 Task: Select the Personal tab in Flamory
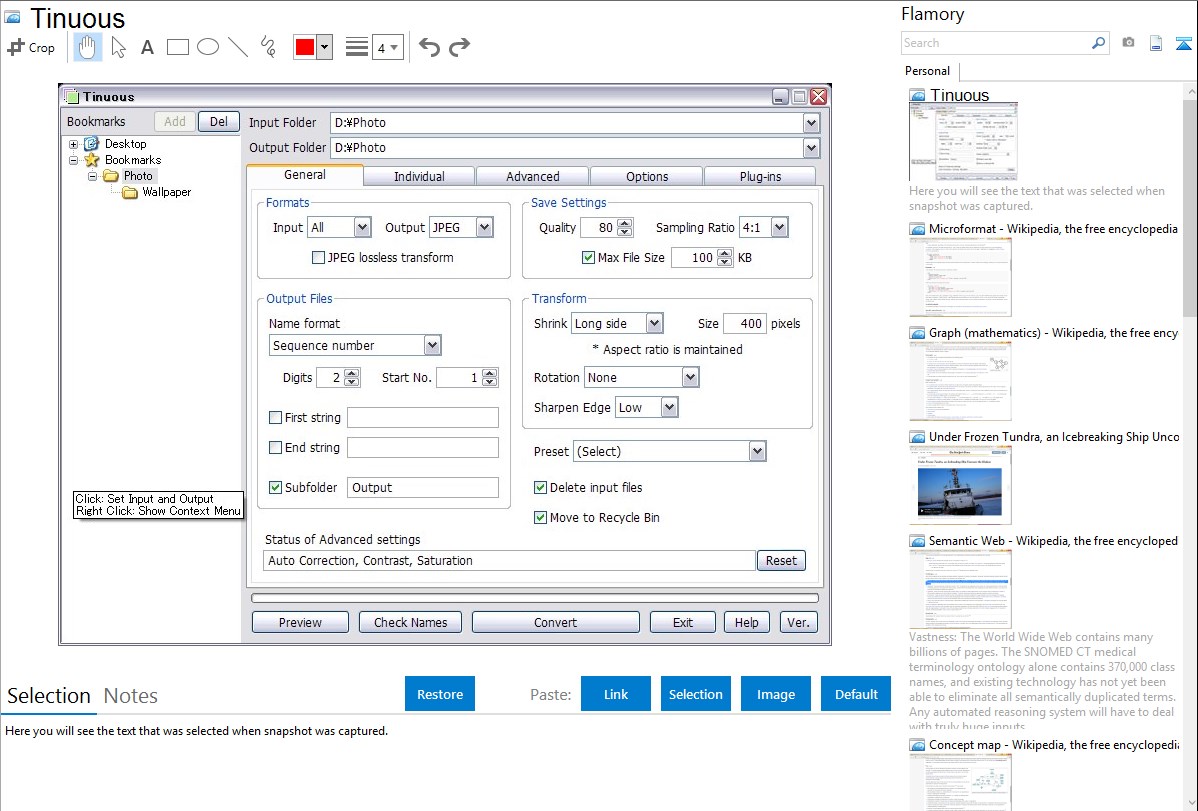(927, 71)
